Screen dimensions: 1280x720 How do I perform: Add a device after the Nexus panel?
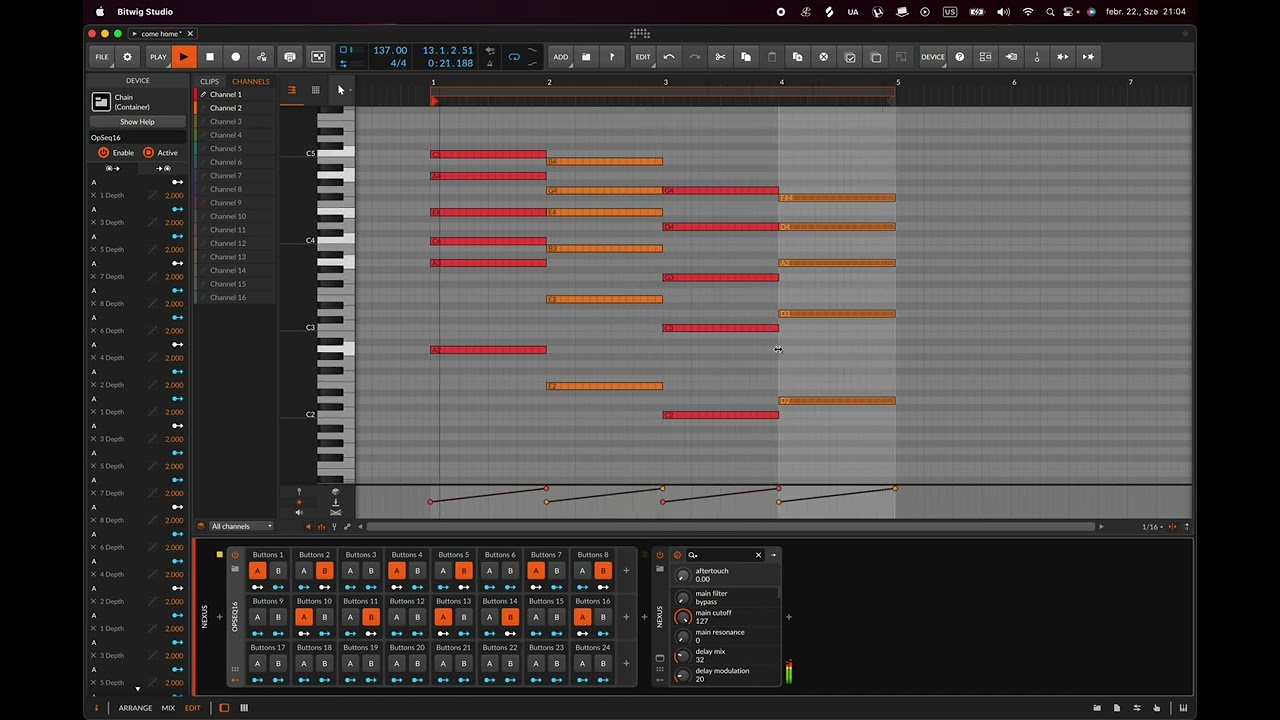[x=788, y=617]
